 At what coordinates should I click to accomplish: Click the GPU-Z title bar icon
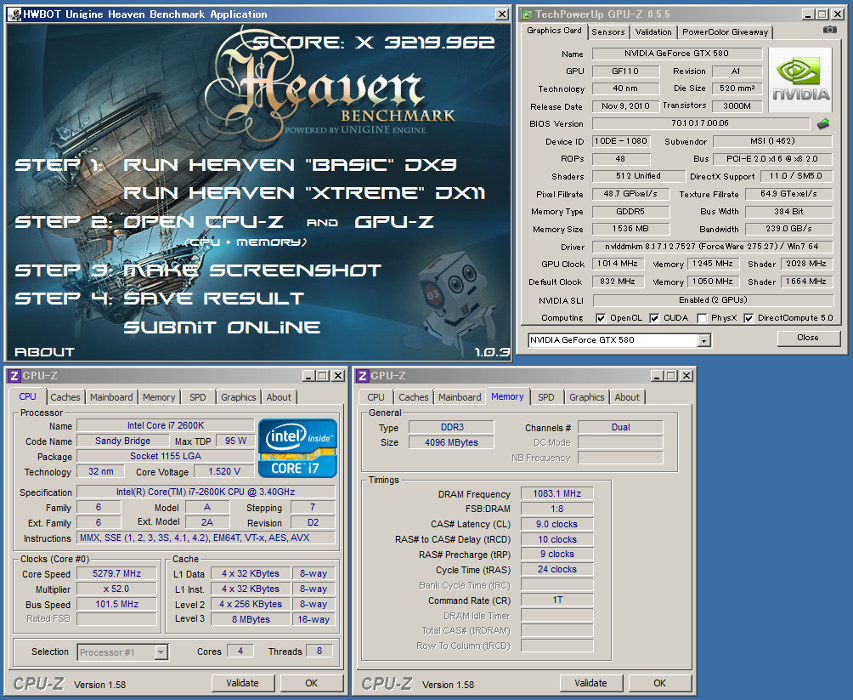click(x=527, y=14)
